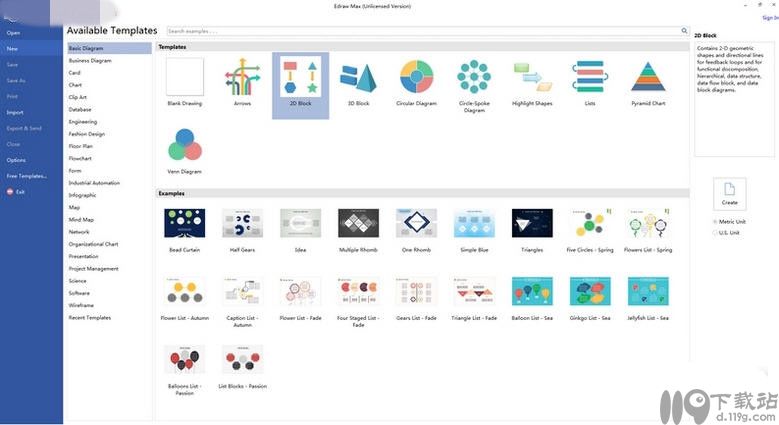Open the Half Gears example
779x425 pixels.
(242, 223)
